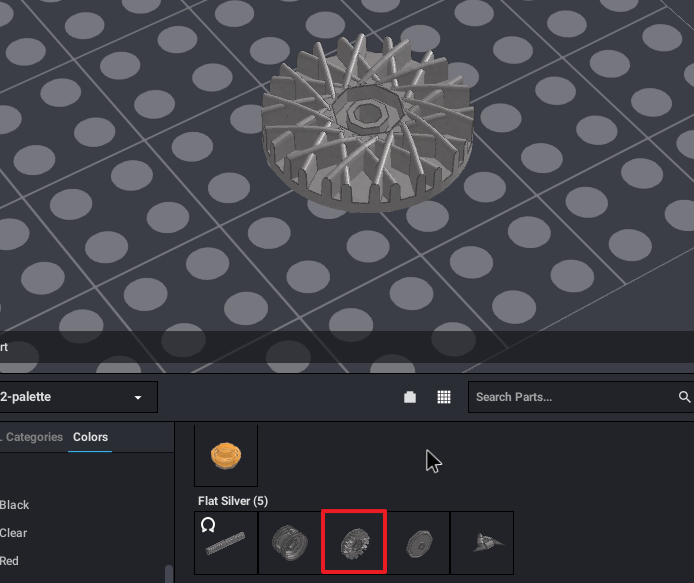Open the 2-palette dropdown

pyautogui.click(x=78, y=397)
